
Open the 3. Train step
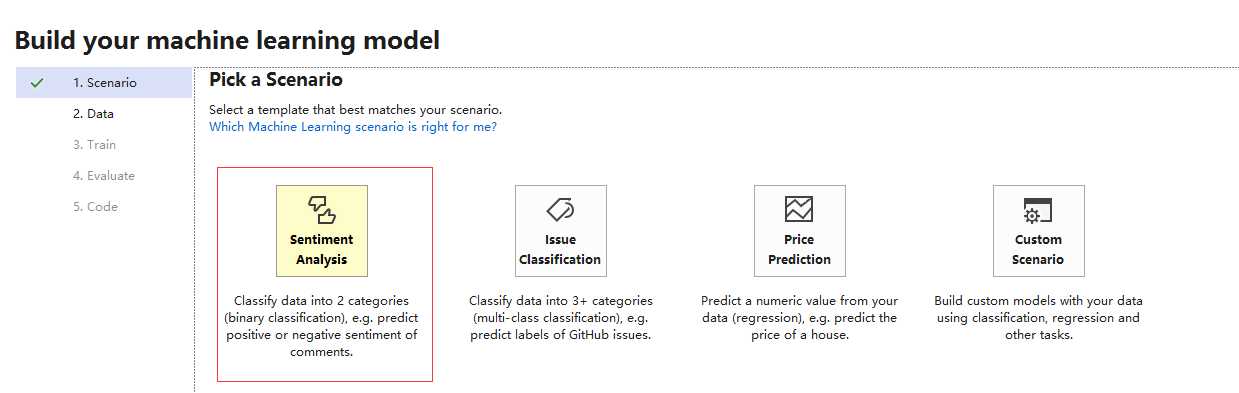(94, 145)
